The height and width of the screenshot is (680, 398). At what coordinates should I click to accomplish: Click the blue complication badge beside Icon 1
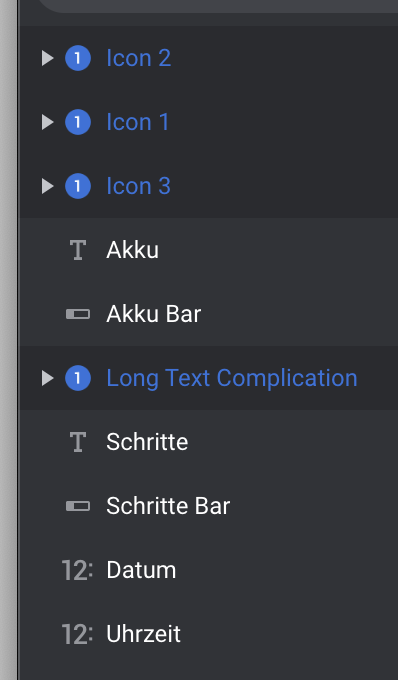(x=78, y=122)
